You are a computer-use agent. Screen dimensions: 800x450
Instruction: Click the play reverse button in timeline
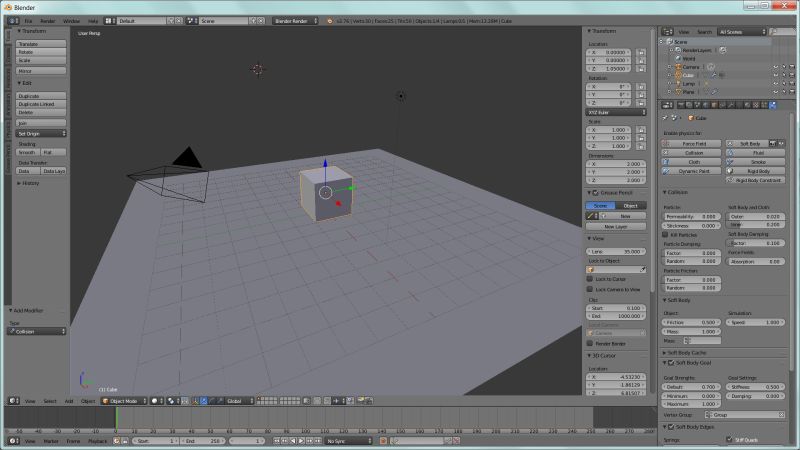(293, 441)
